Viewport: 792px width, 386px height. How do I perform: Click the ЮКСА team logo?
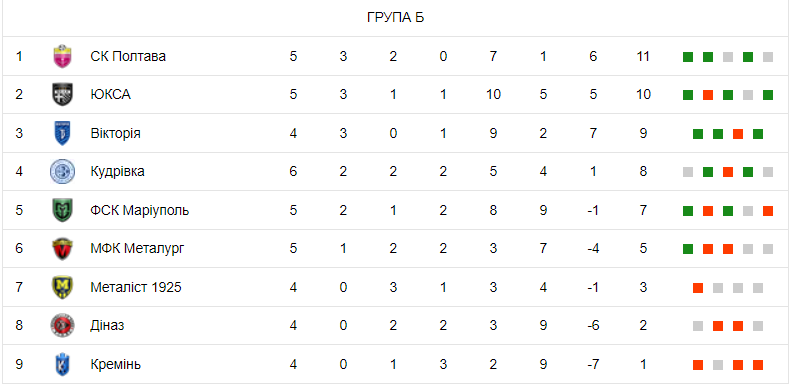click(63, 94)
